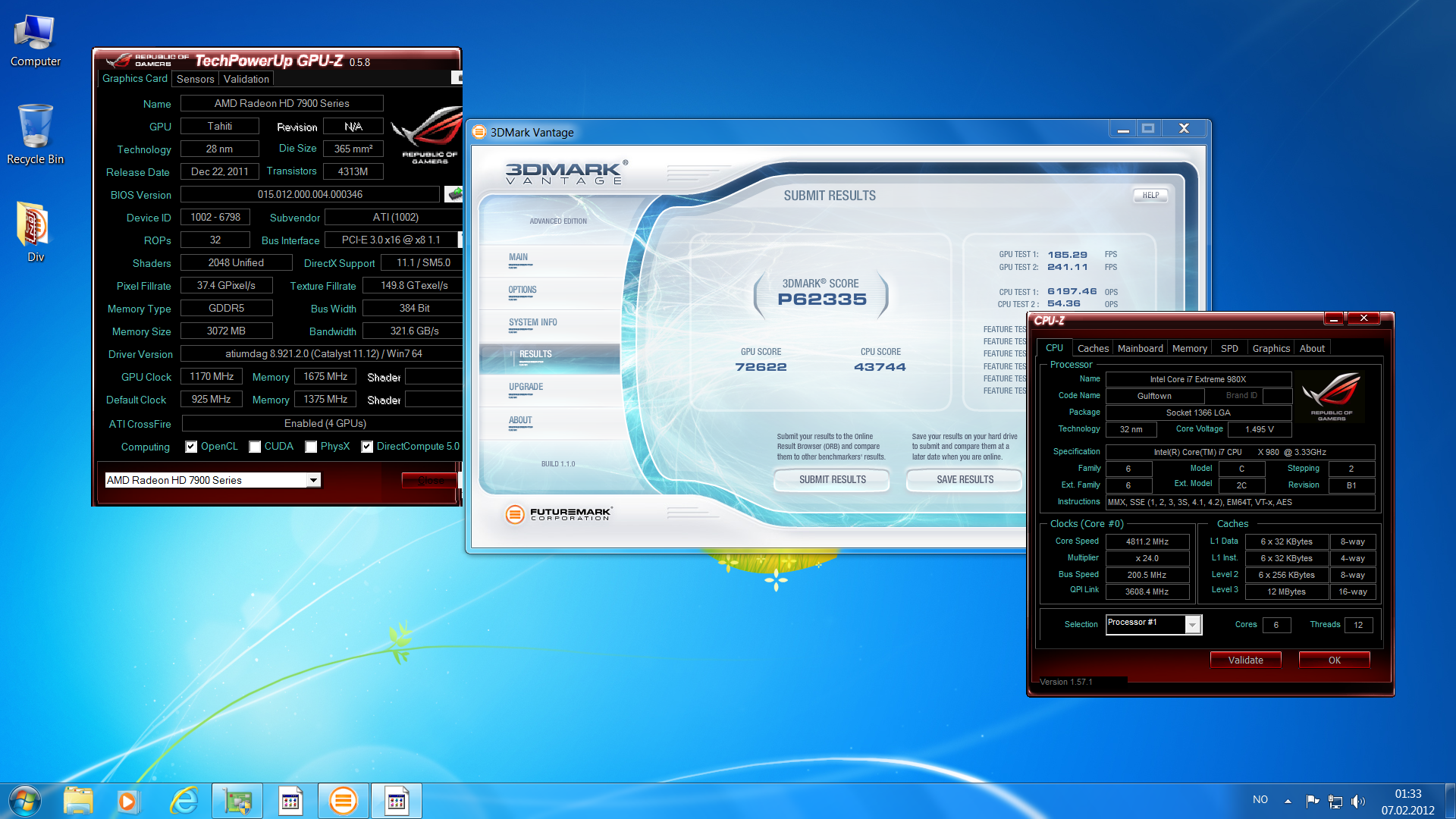Open the Sensors tab in GPU-Z
Screen dimensions: 1456x819
(x=195, y=79)
